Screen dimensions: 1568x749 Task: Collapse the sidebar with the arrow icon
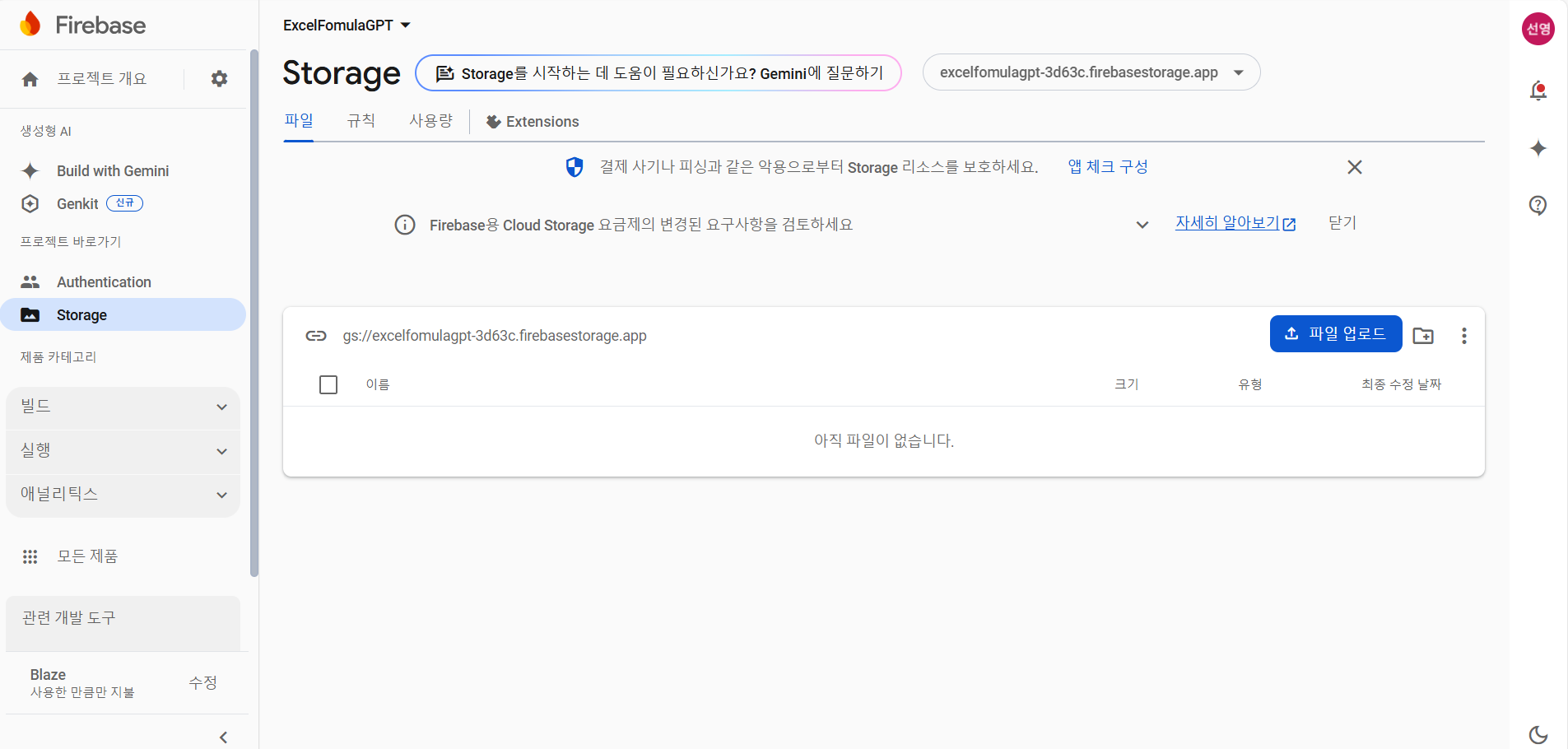pos(223,737)
